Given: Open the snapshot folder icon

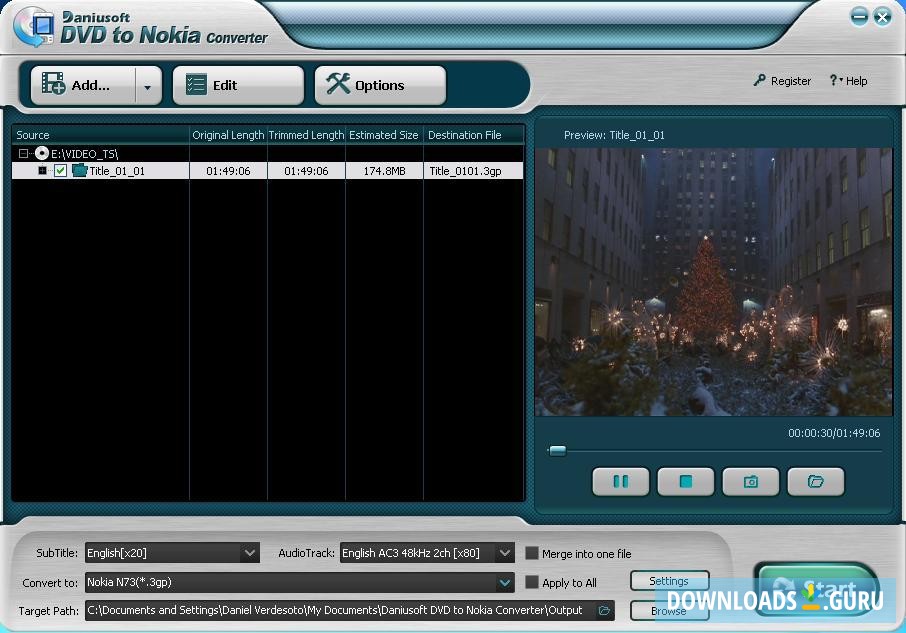Looking at the screenshot, I should pos(815,482).
